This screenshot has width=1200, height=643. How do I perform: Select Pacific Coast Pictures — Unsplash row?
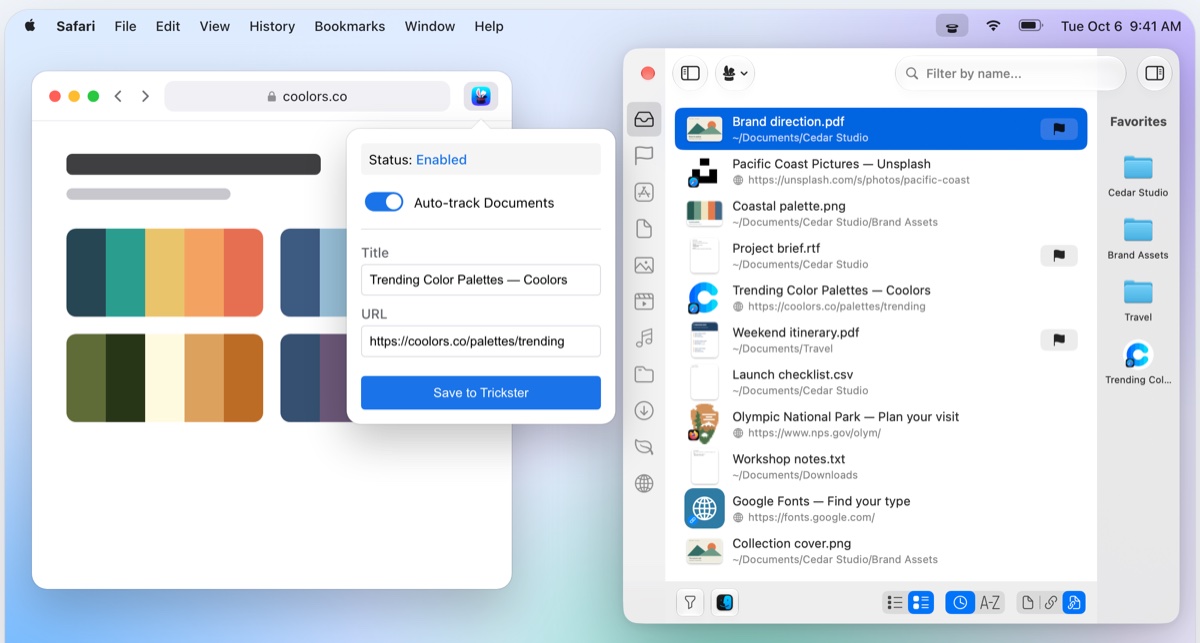[x=881, y=171]
